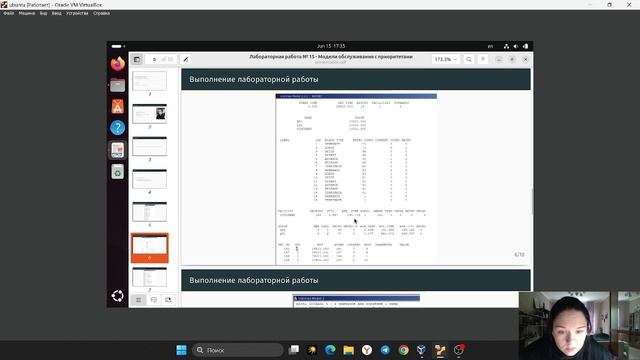
Task: Open Google Chrome from the taskbar
Action: pyautogui.click(x=404, y=350)
